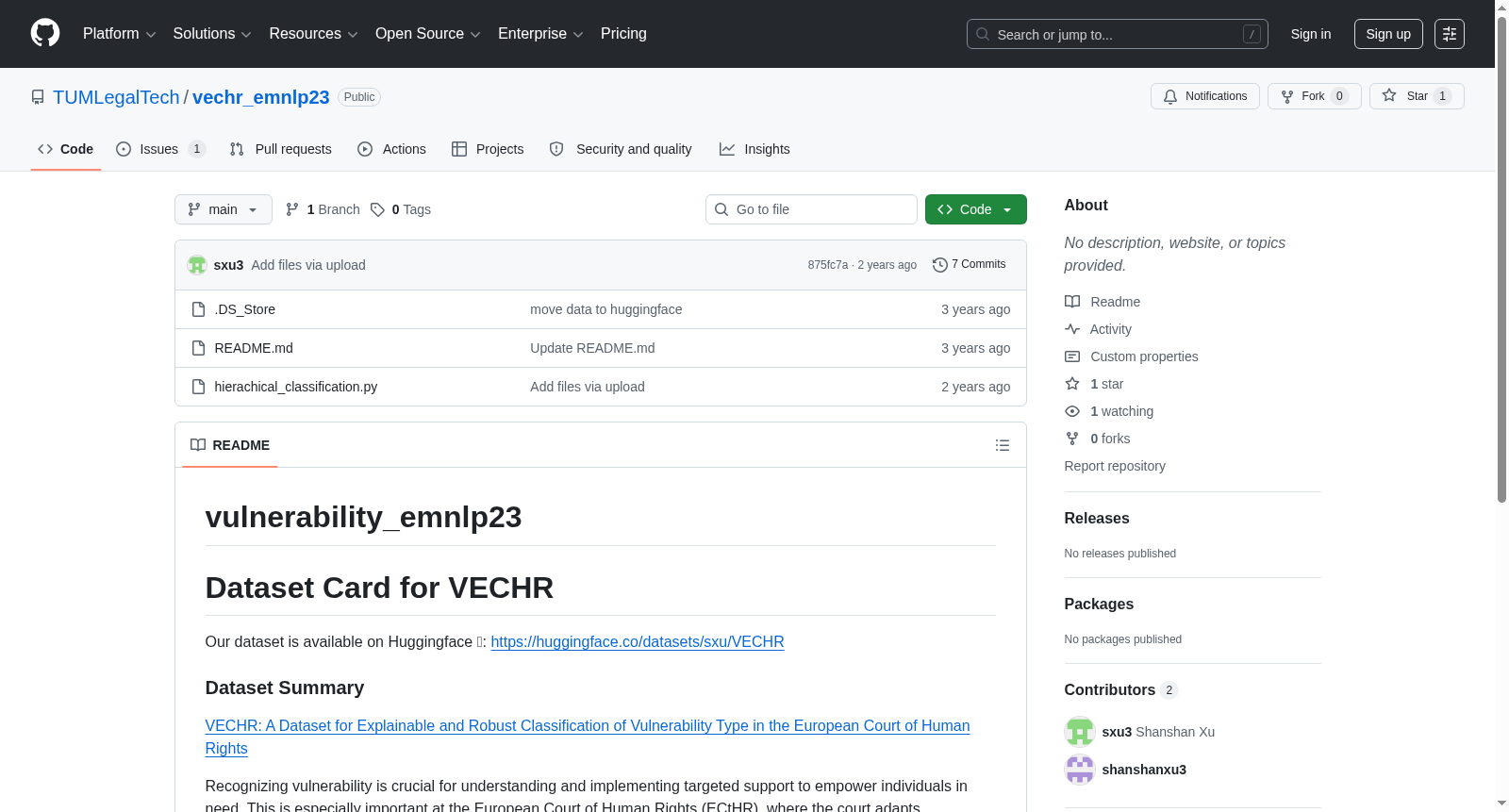This screenshot has width=1509, height=812.
Task: Switch to the Code tab
Action: [x=66, y=149]
